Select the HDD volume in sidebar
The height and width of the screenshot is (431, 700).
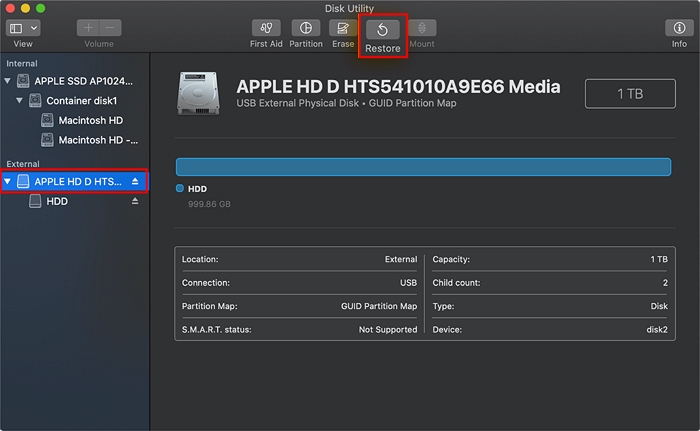pos(57,201)
